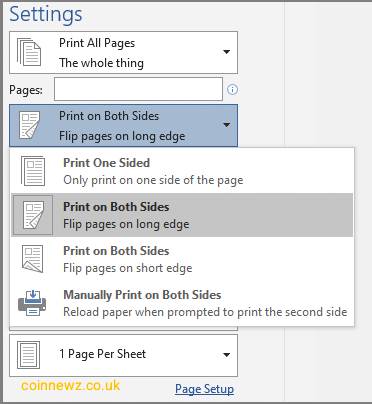
Task: Click 'The whole thing' text
Action: (101, 63)
